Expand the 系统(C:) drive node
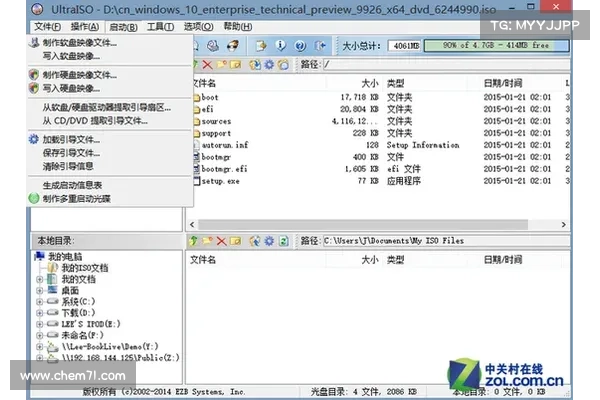Image resolution: width=600 pixels, height=400 pixels. (39, 302)
